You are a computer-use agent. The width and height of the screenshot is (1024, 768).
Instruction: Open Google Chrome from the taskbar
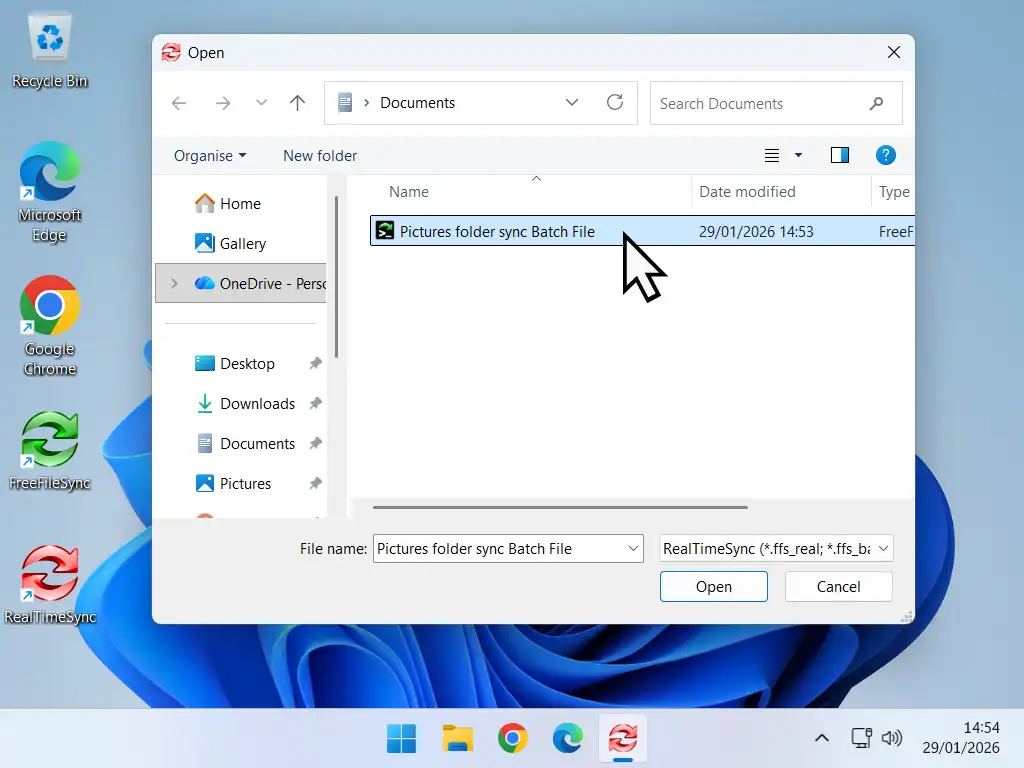coord(512,738)
